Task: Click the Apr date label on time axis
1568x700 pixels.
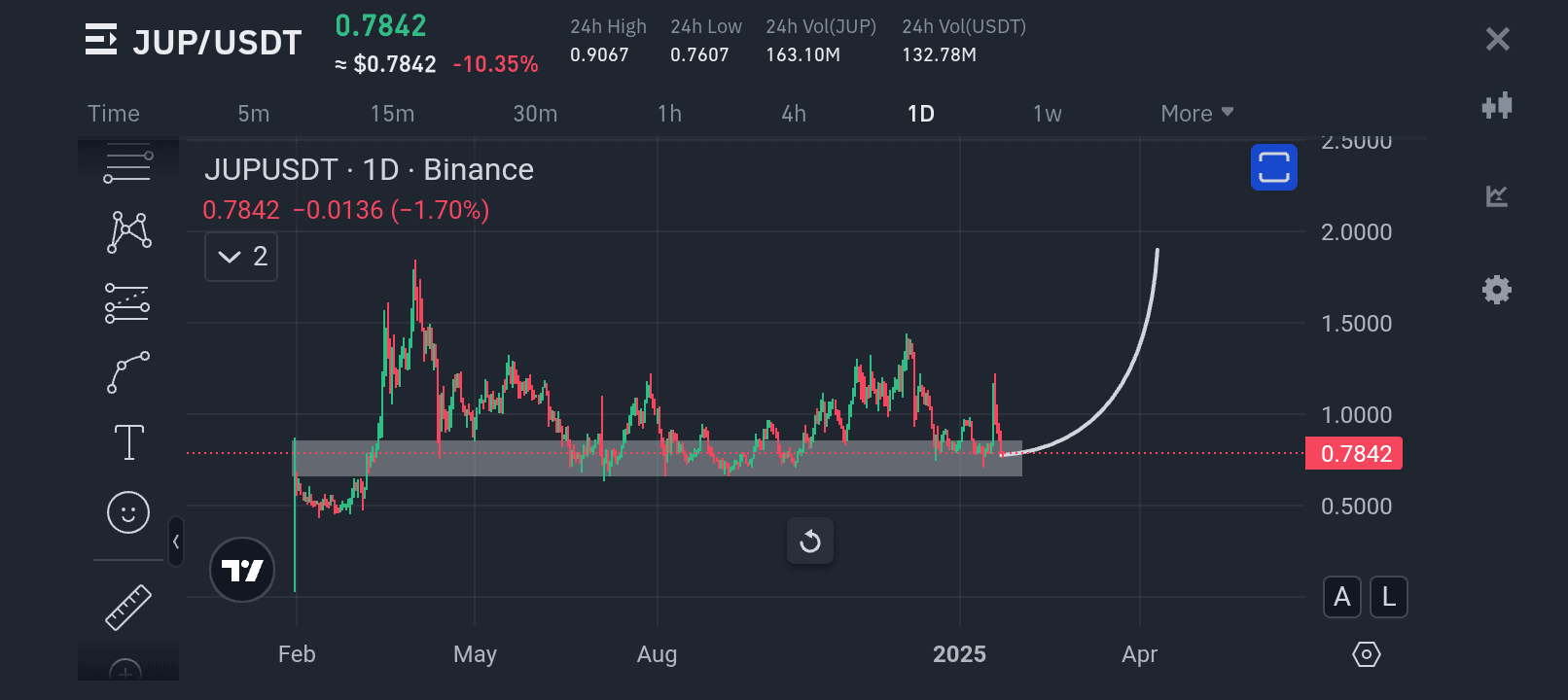Action: pyautogui.click(x=1139, y=654)
